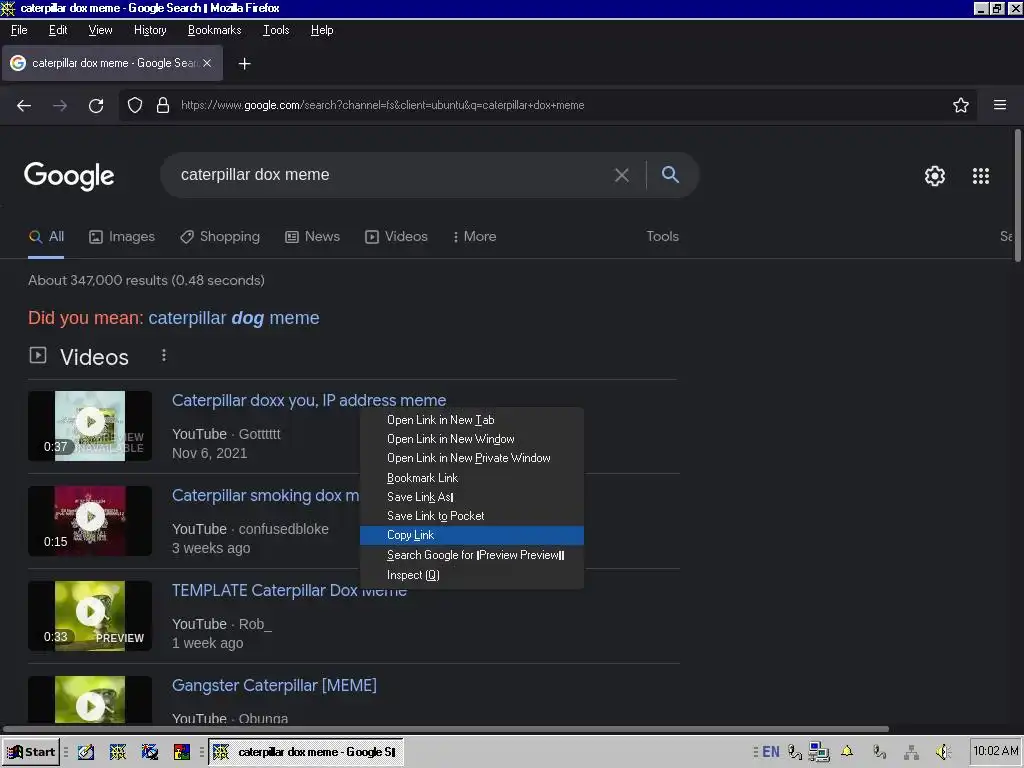This screenshot has width=1024, height=768.
Task: Open the tracking protection shield icon
Action: pyautogui.click(x=135, y=105)
